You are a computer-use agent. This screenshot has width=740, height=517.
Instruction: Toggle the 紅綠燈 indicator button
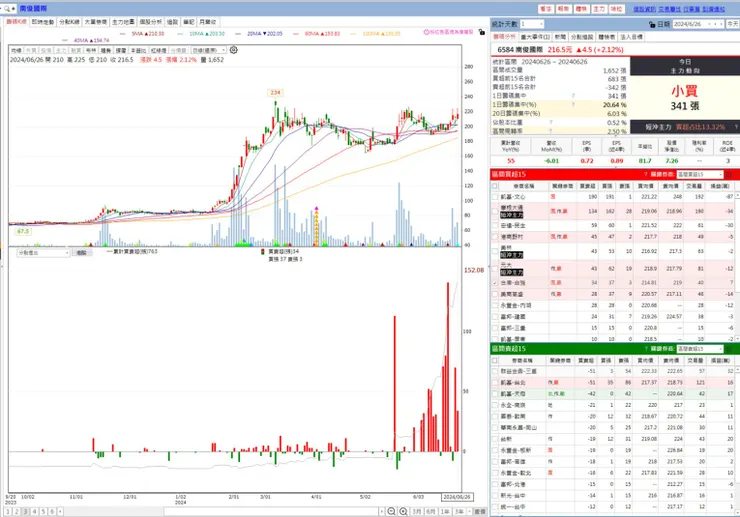tap(159, 50)
